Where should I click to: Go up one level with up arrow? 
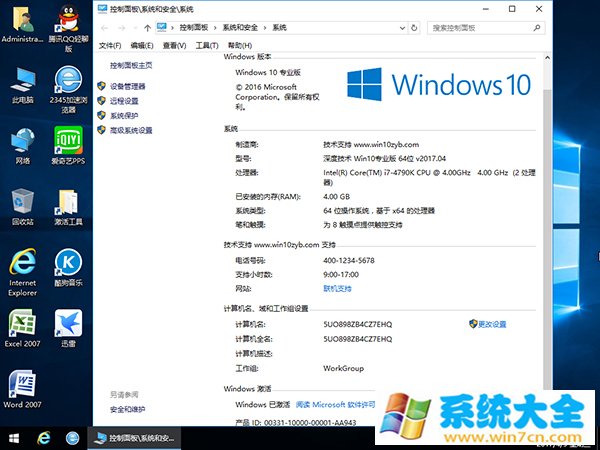coord(147,28)
